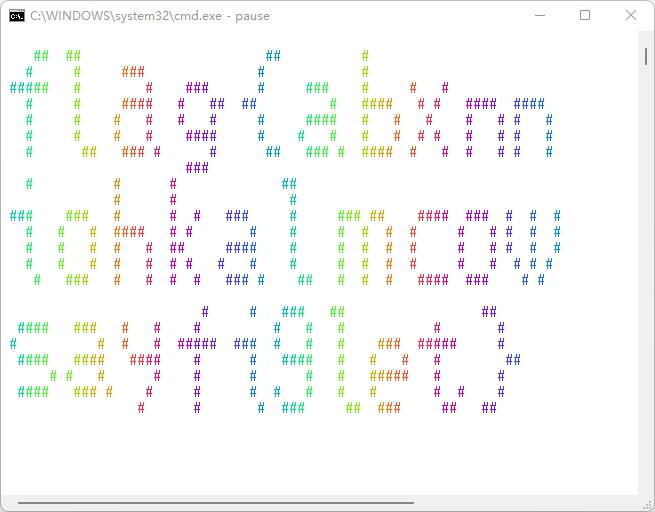Click the resize grip in window corner
The image size is (655, 512).
646,503
